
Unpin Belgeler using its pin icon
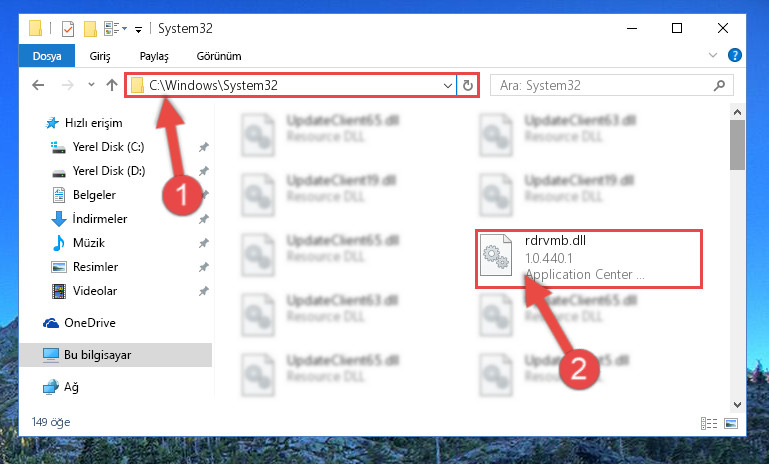pos(205,195)
